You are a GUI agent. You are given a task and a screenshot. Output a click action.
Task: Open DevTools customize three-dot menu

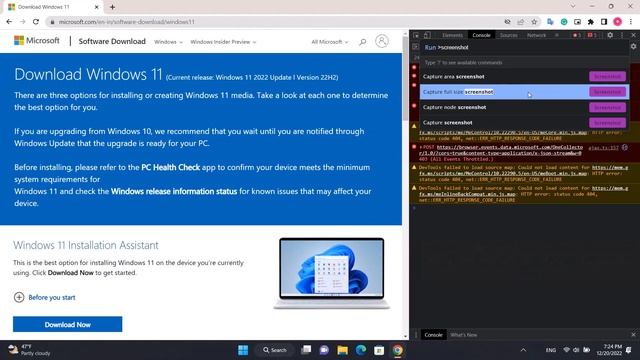622,35
